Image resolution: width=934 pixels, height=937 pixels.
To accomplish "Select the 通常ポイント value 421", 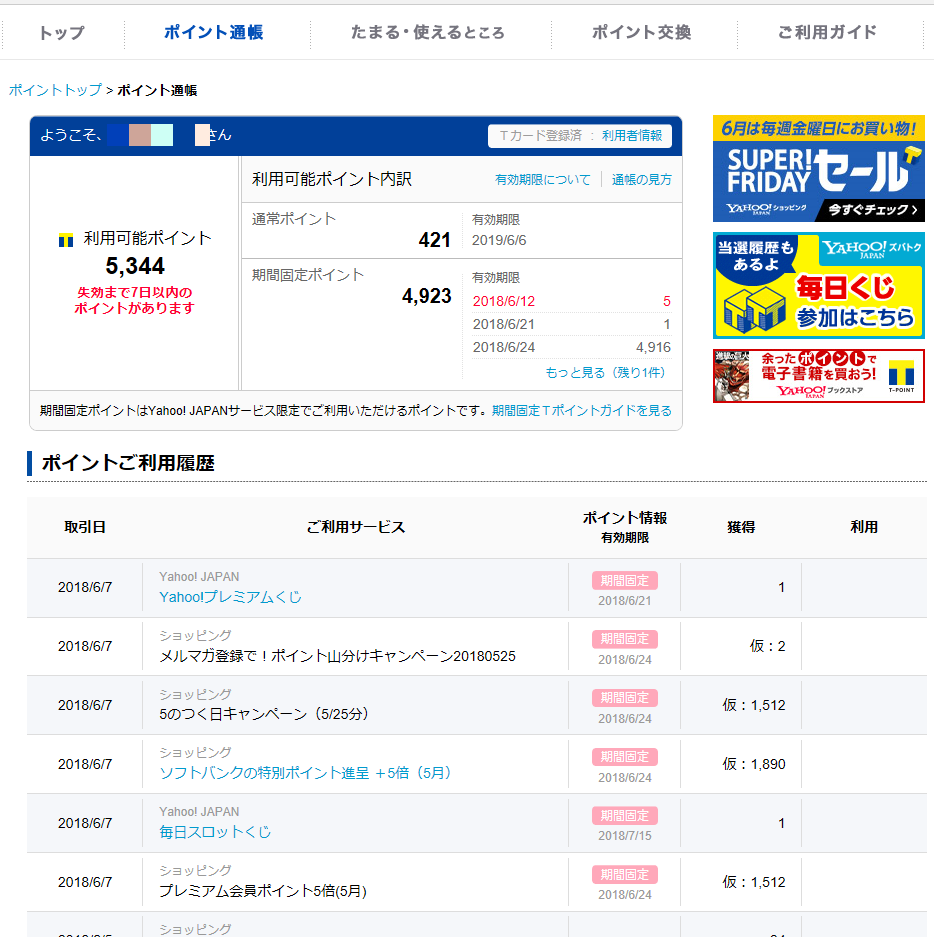I will [434, 240].
